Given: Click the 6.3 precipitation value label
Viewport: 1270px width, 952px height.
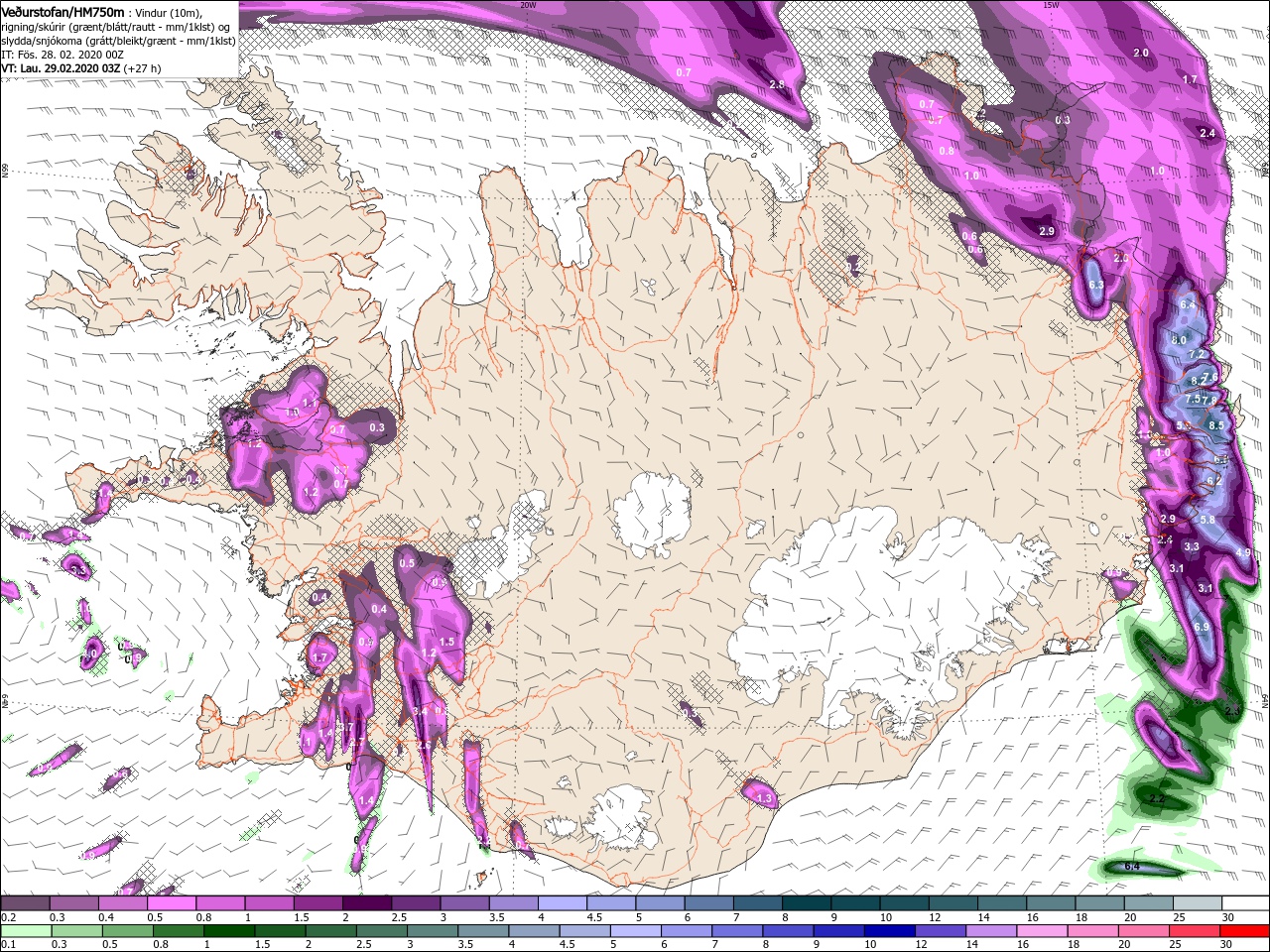Looking at the screenshot, I should [x=1096, y=286].
